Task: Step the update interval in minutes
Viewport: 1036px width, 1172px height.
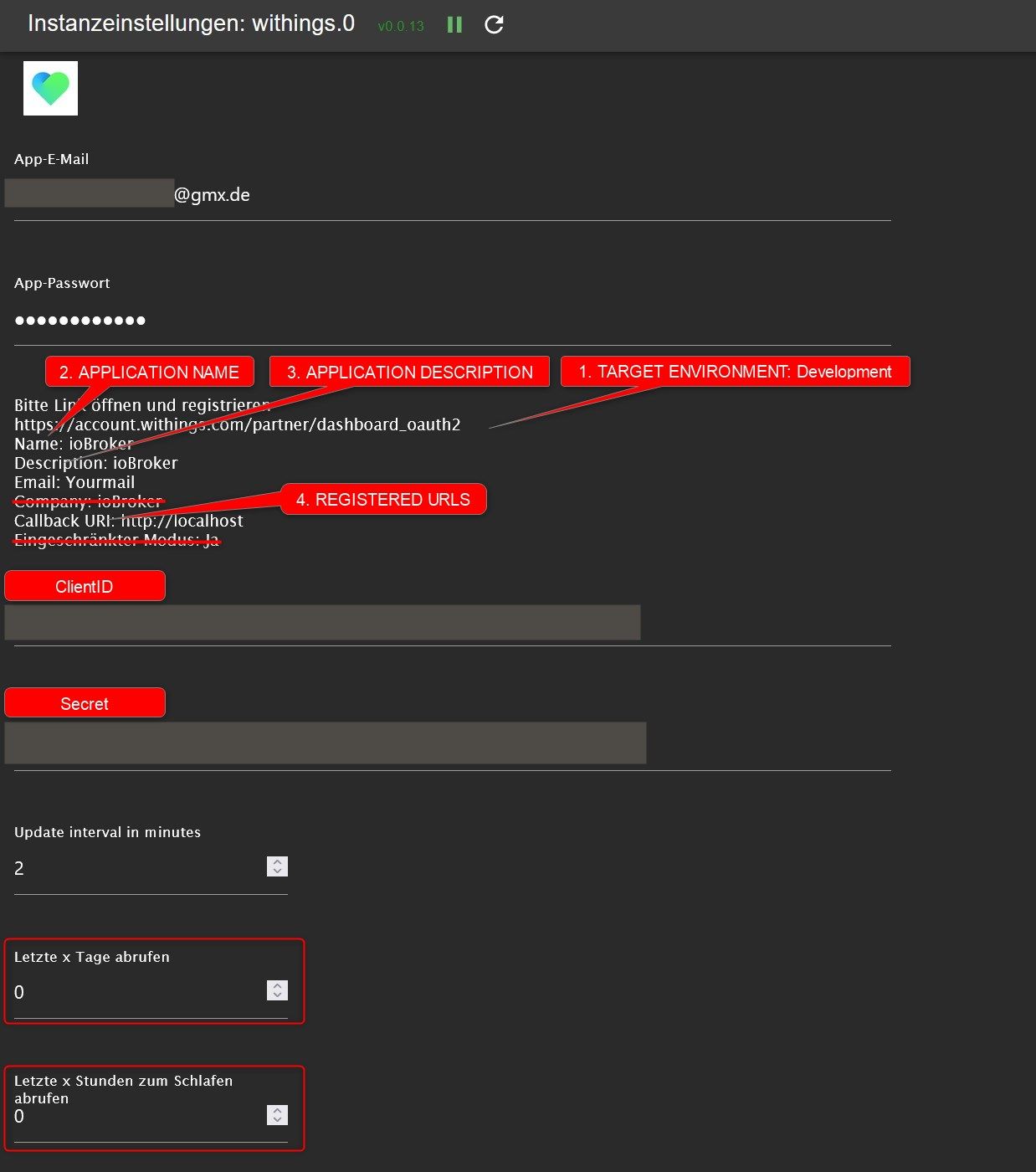Action: pos(277,866)
